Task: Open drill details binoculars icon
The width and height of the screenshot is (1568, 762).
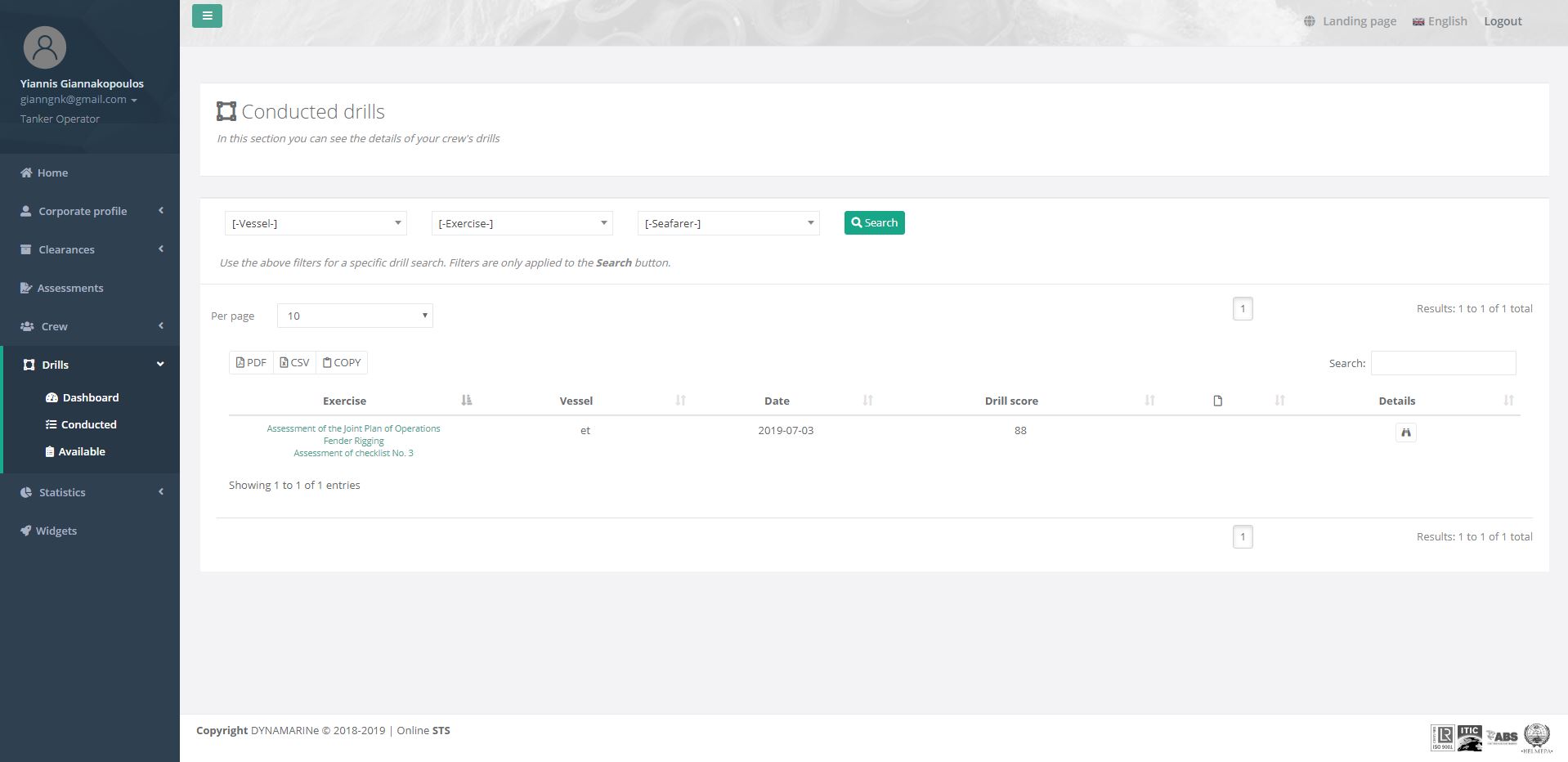Action: click(1405, 433)
